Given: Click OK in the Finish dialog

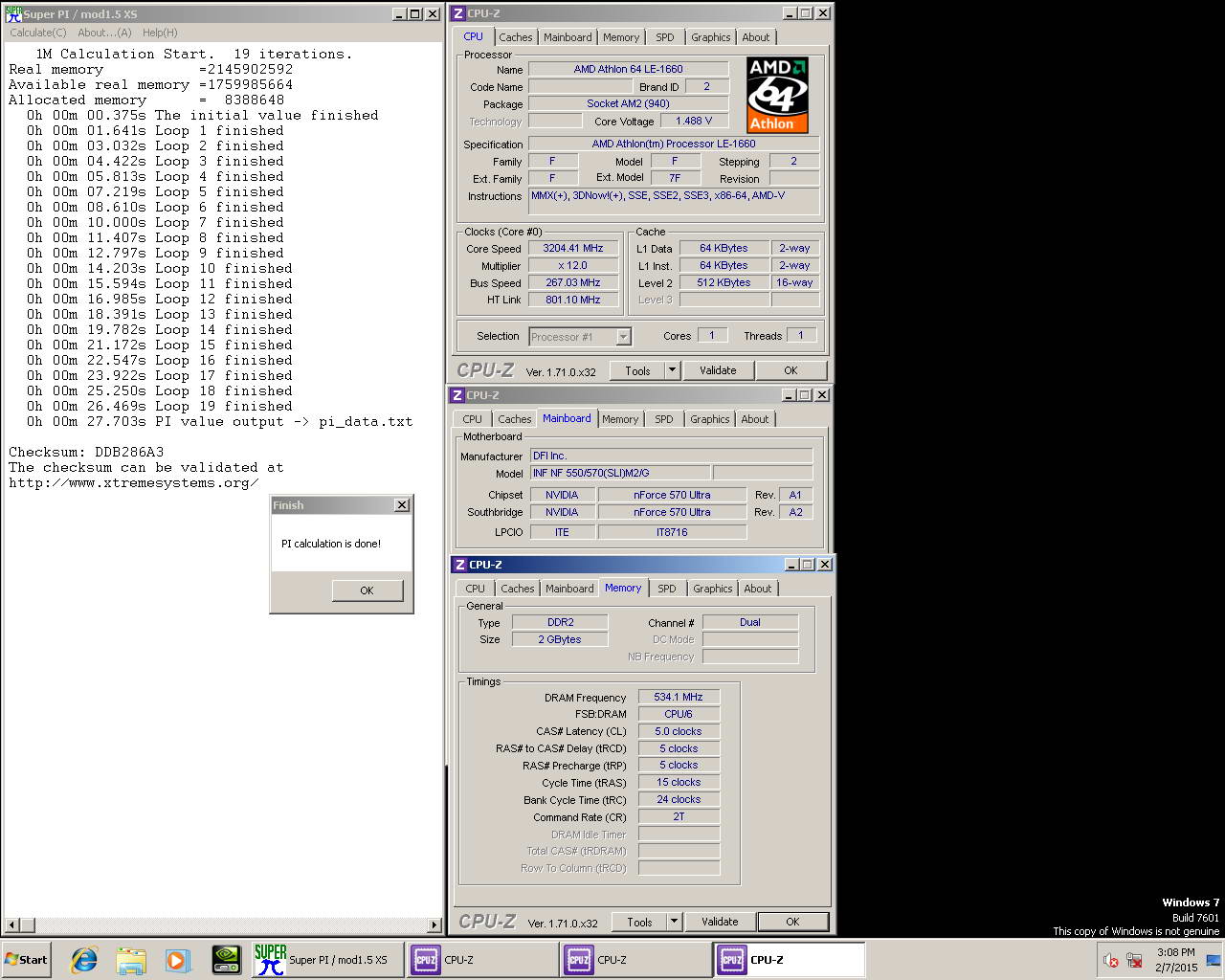Looking at the screenshot, I should tap(367, 590).
